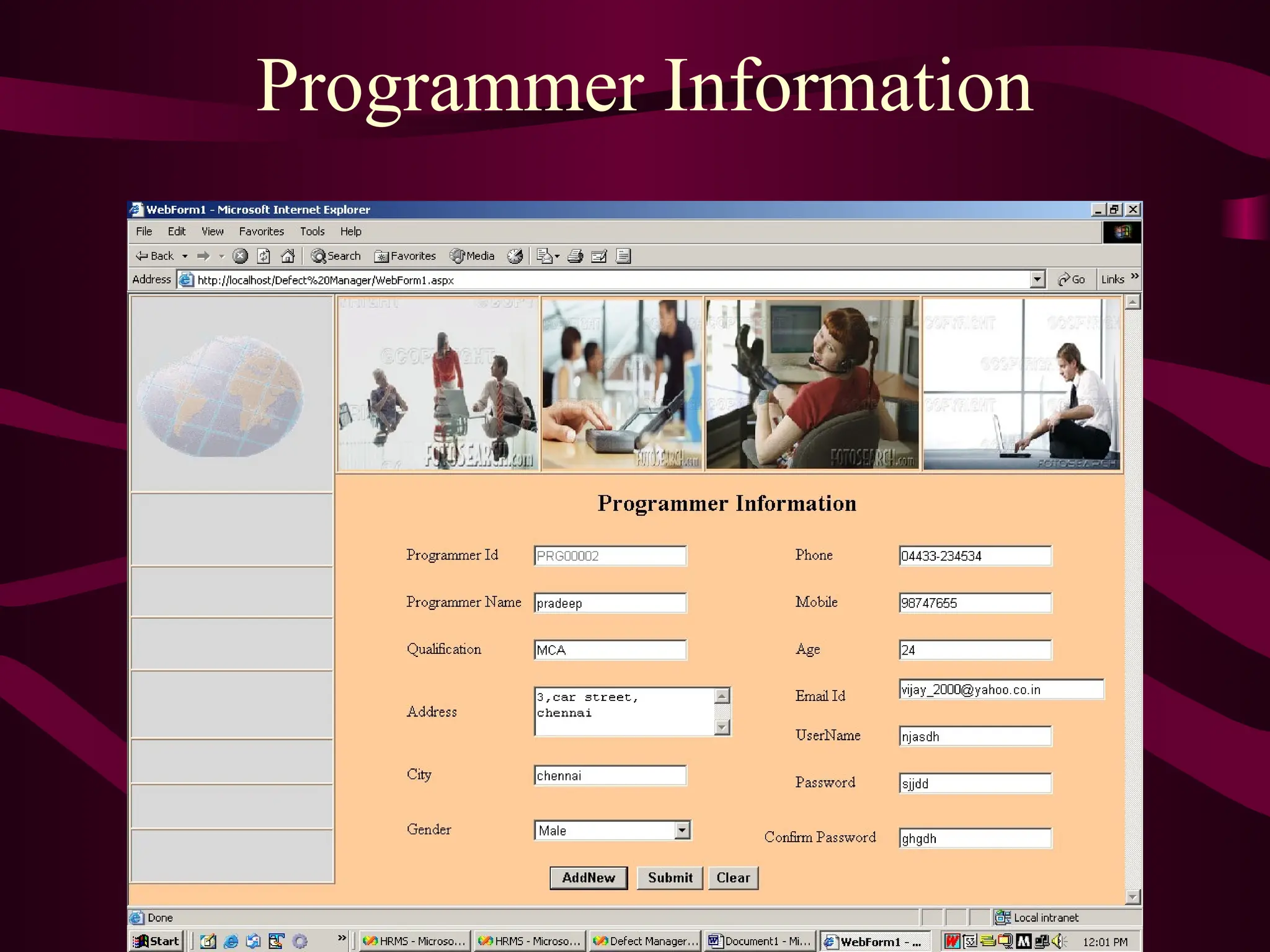Stop loading with the Stop icon
Screen dimensions: 1270x952
coord(240,255)
